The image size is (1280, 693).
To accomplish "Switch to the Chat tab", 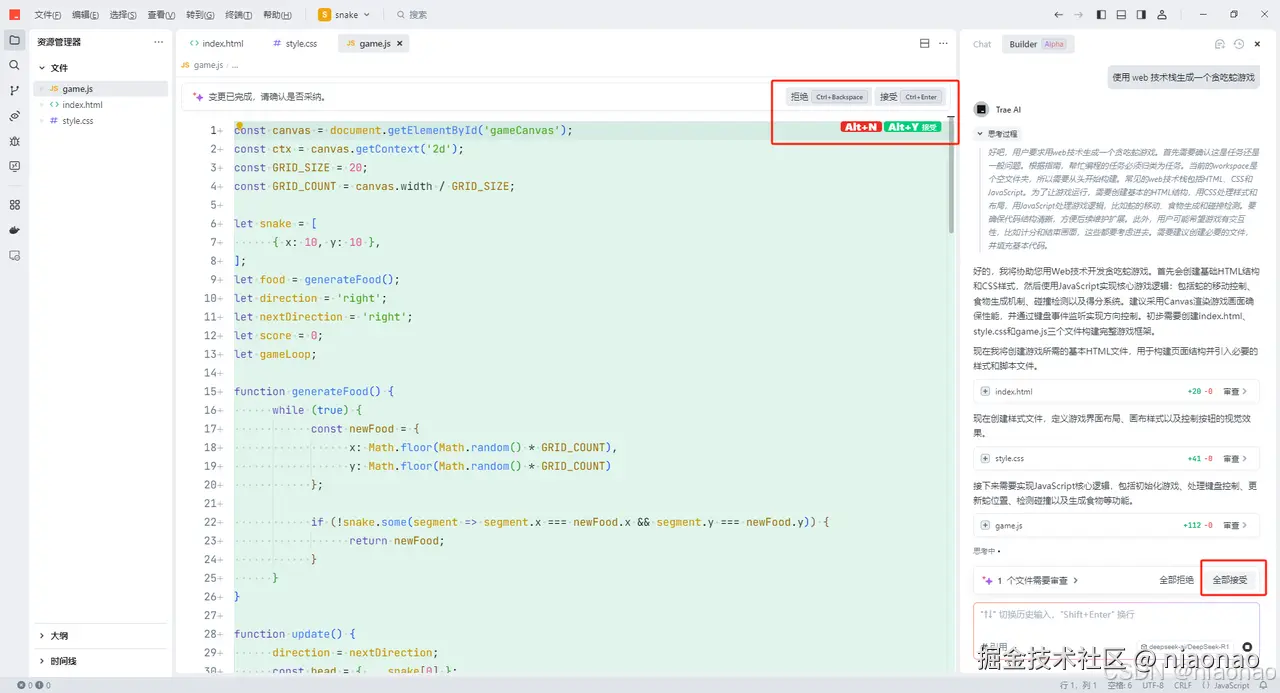I will (982, 44).
